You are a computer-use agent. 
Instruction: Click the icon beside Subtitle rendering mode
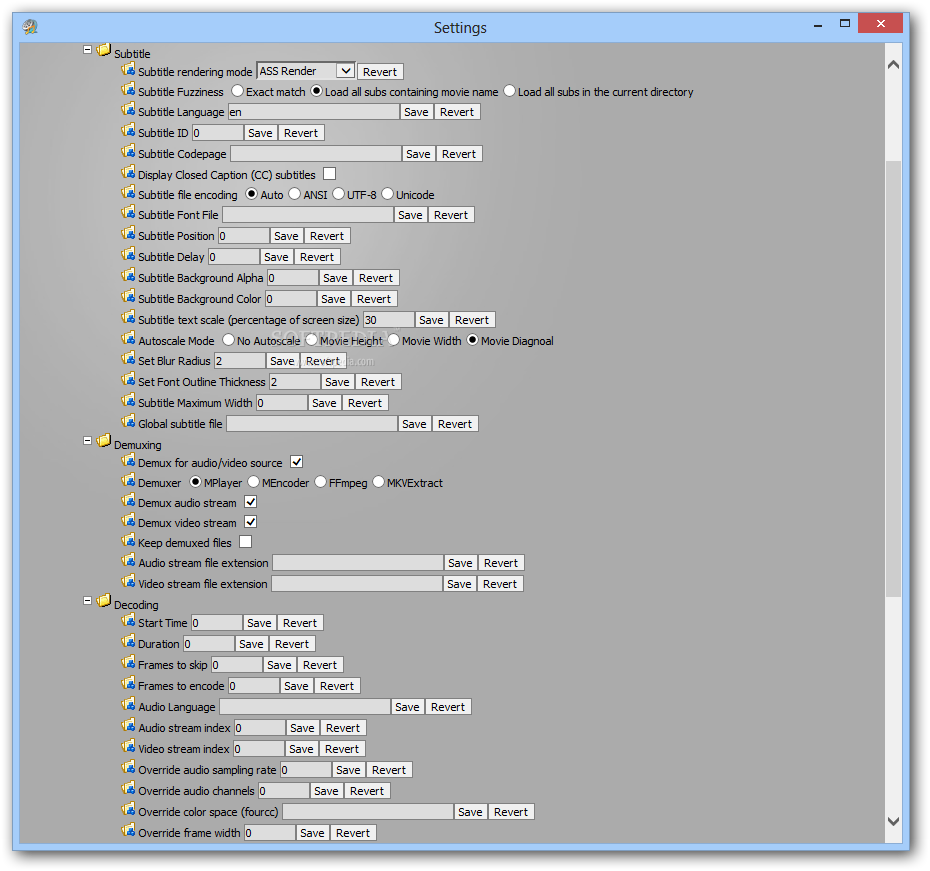click(128, 70)
